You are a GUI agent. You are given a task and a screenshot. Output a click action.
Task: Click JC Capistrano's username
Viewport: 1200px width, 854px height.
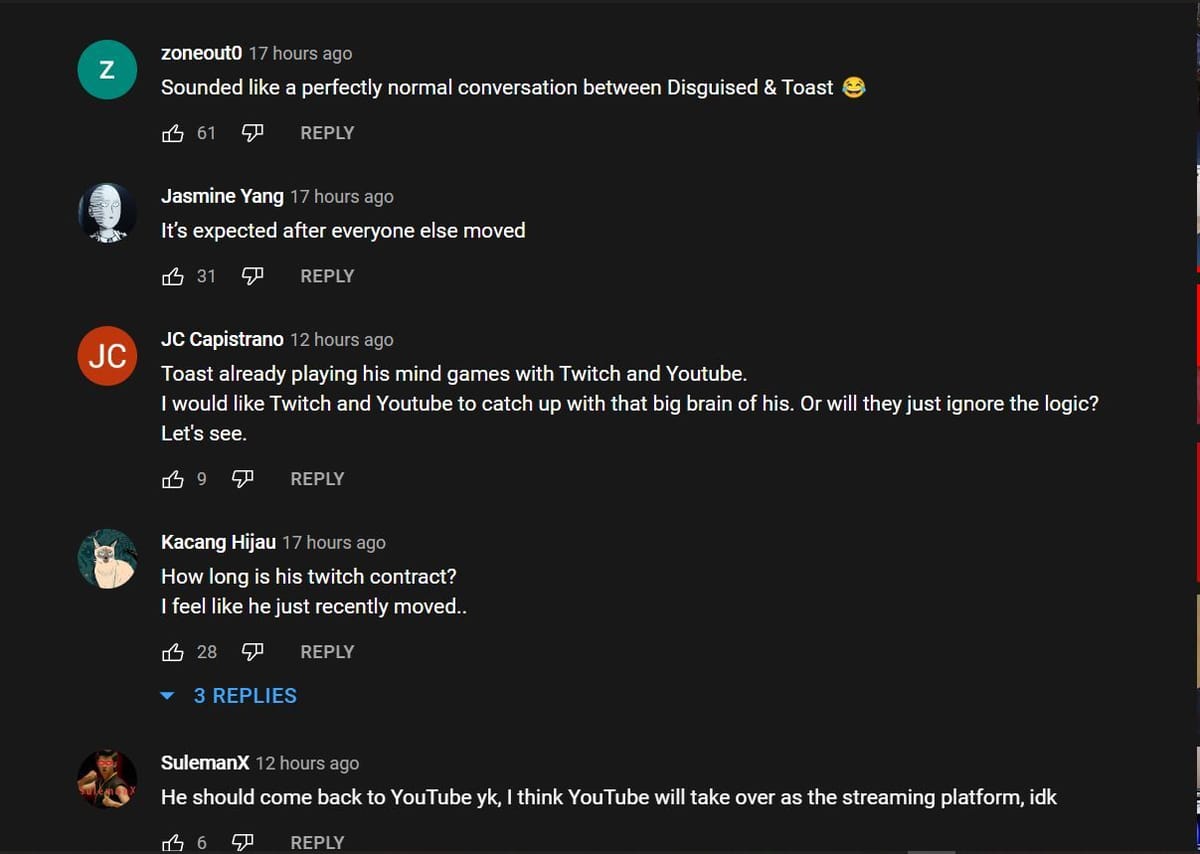221,339
